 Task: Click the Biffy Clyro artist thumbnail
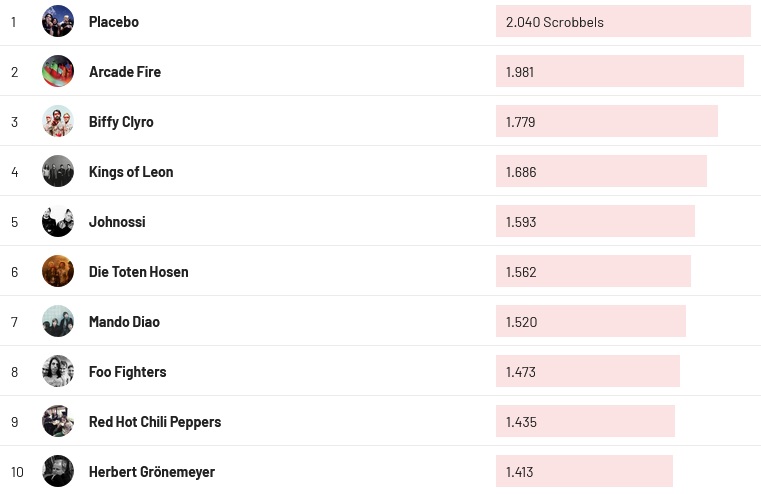58,121
